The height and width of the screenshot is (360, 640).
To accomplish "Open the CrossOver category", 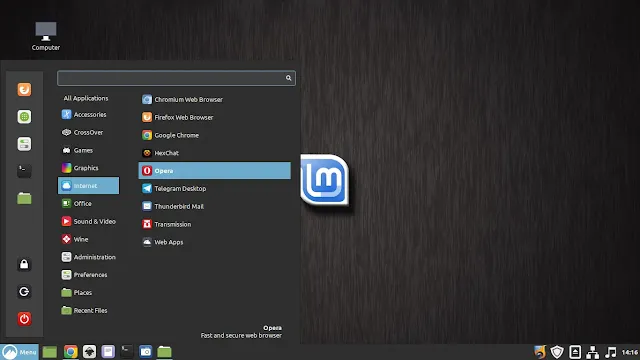I will 88,132.
